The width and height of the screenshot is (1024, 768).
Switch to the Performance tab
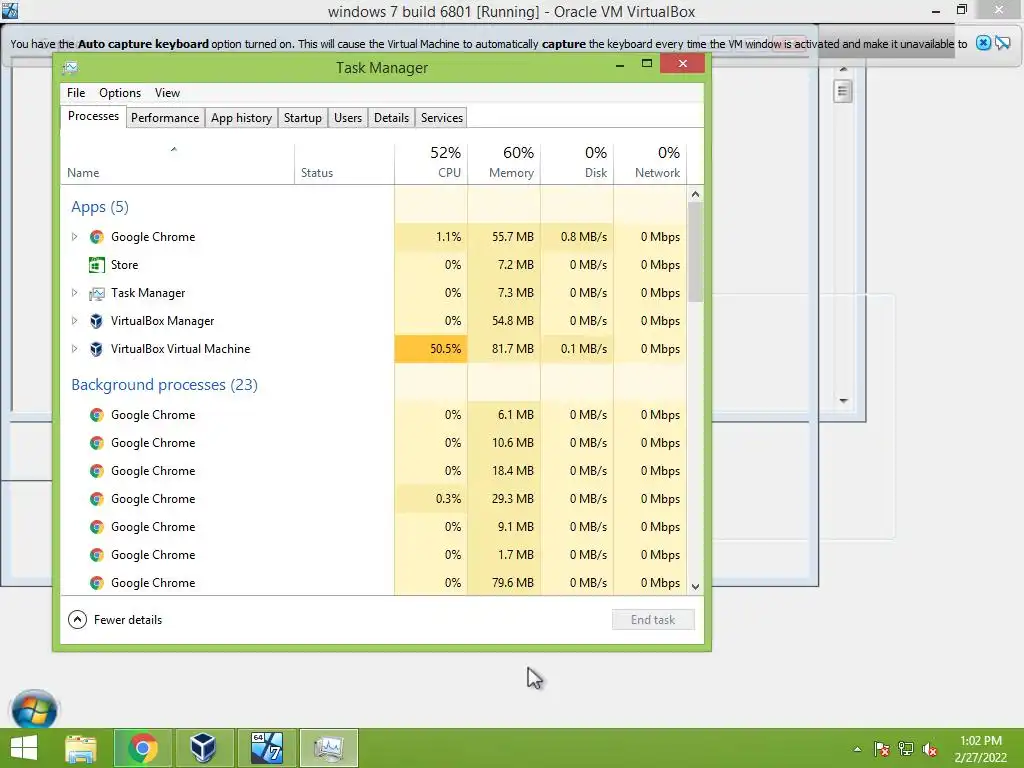pyautogui.click(x=165, y=118)
